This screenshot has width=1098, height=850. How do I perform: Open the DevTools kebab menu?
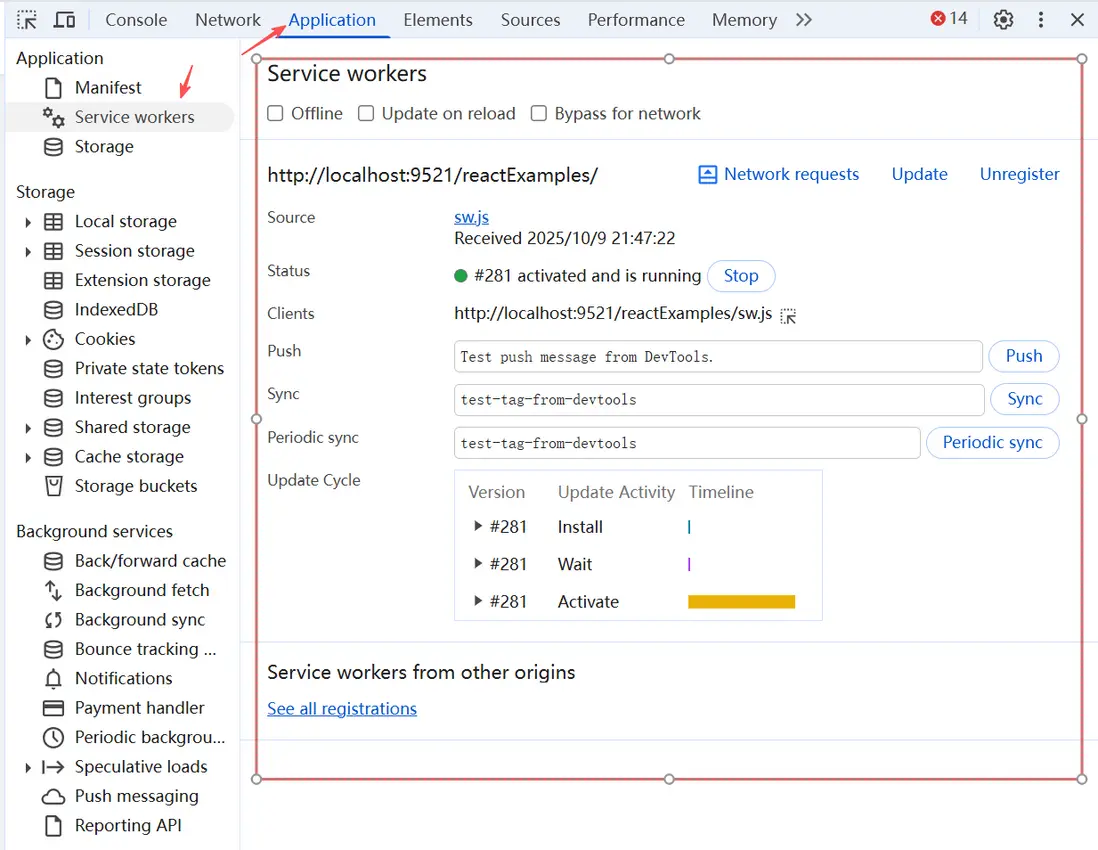point(1041,20)
